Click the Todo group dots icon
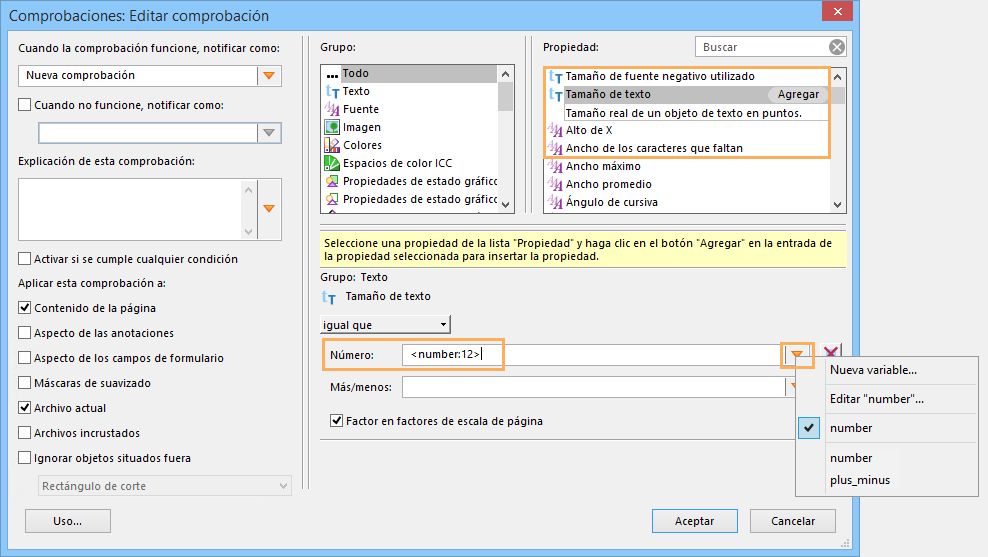Screen dimensions: 988x557 pyautogui.click(x=332, y=74)
